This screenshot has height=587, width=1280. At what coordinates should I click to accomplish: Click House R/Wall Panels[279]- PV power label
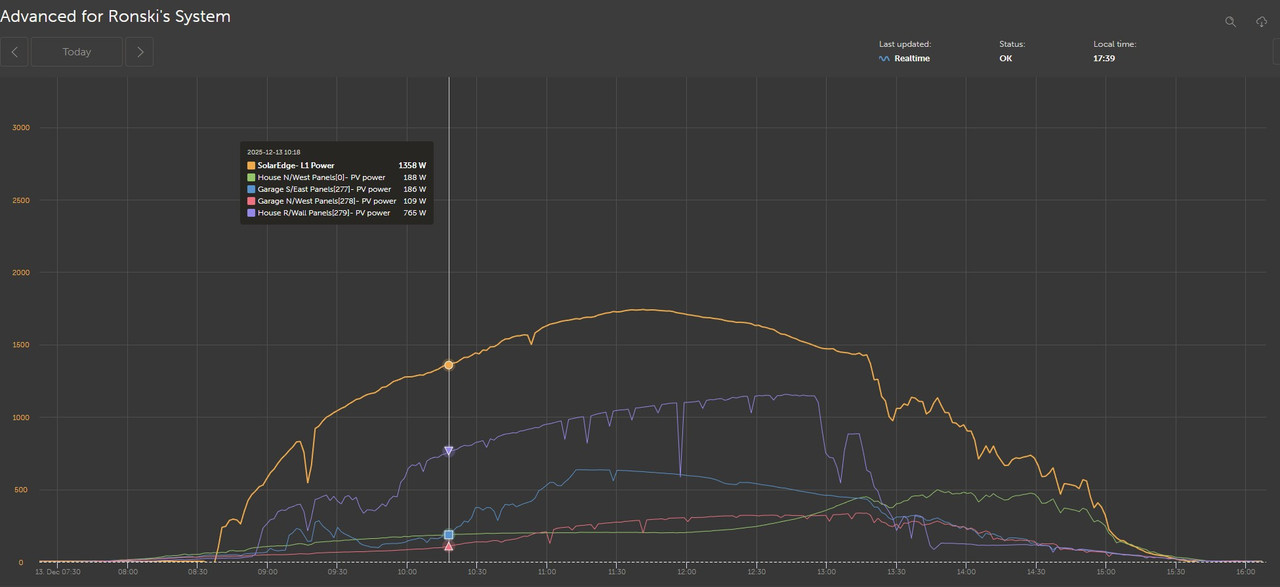coord(324,213)
